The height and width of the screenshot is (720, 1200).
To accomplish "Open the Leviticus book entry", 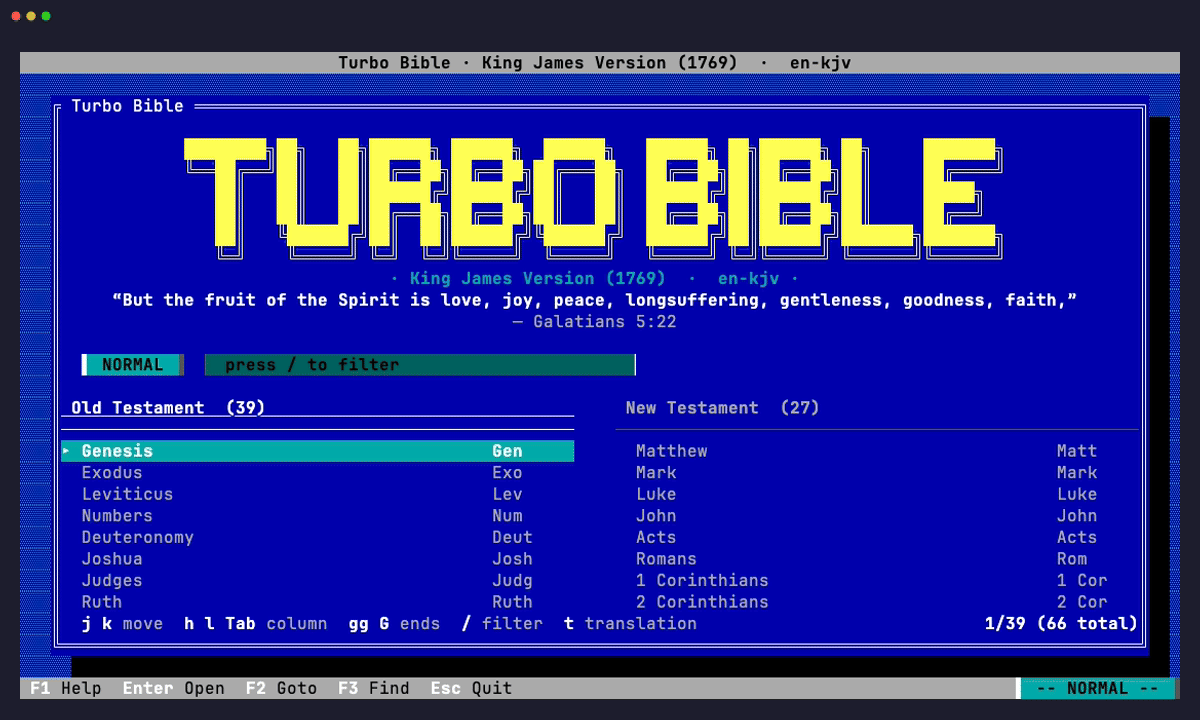I will tap(318, 494).
